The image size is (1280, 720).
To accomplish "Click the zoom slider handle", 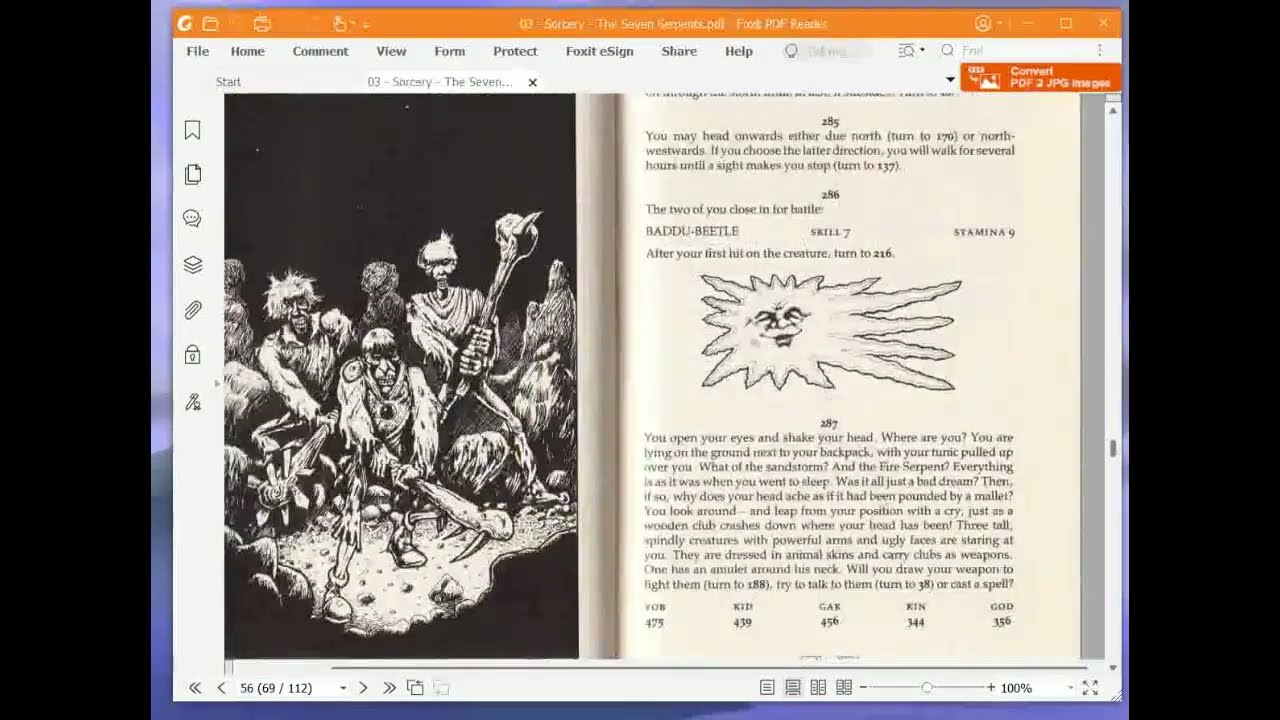I will coord(927,688).
